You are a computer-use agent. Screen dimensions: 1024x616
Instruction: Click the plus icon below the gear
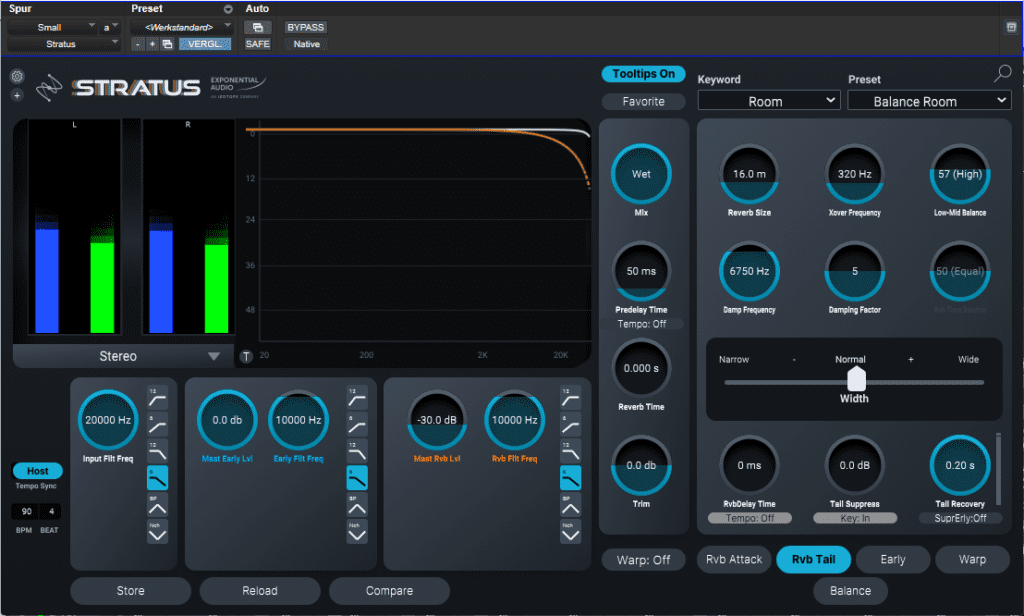click(x=17, y=96)
